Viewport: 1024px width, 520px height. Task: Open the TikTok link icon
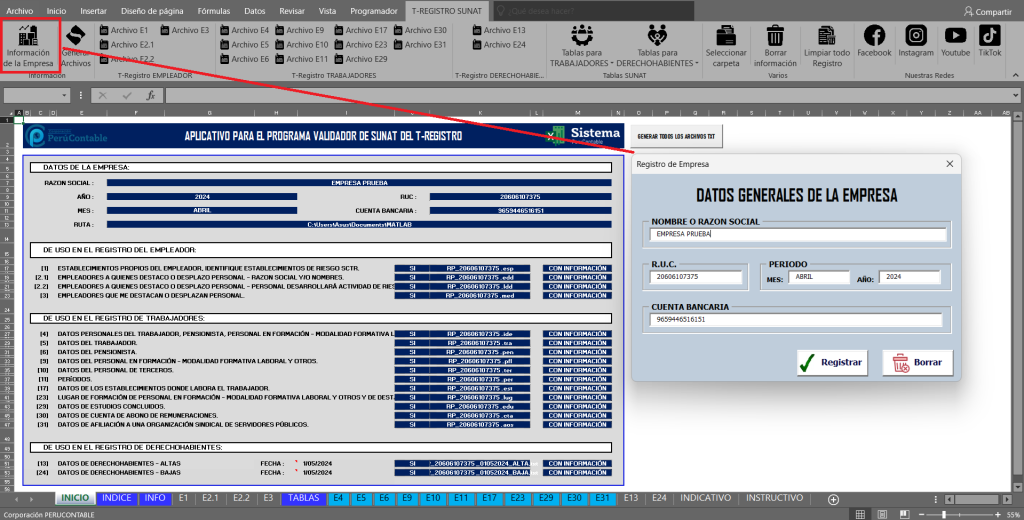point(989,41)
